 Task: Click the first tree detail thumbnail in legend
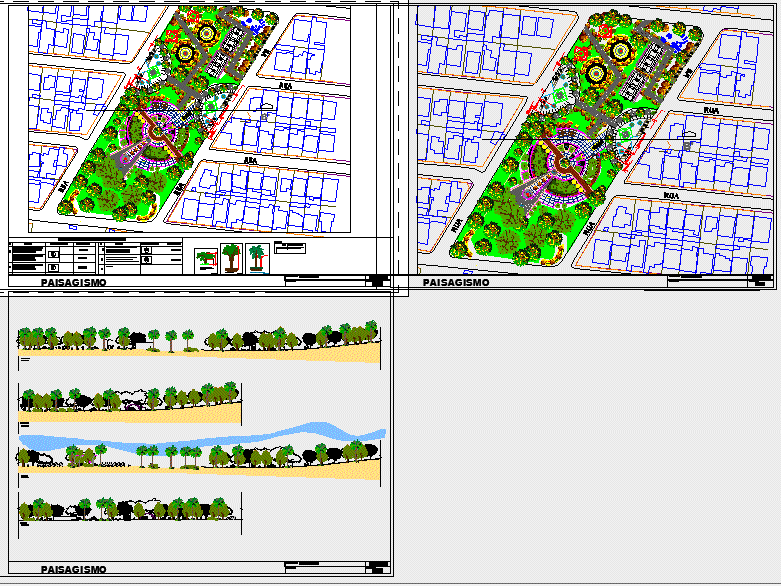click(207, 259)
